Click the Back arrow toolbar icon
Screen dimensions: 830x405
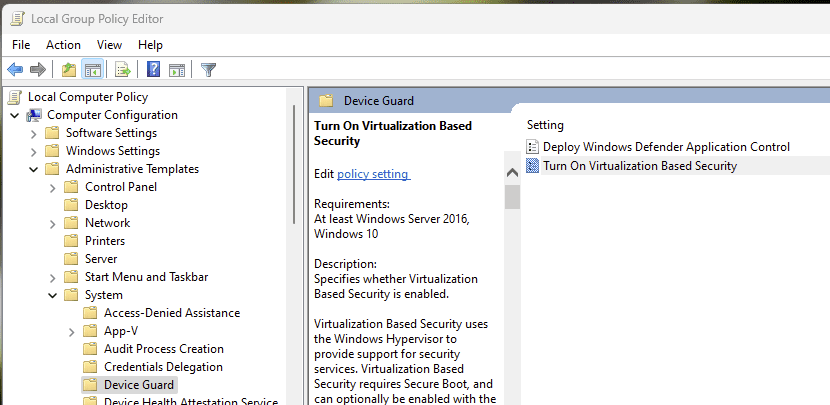[x=15, y=69]
